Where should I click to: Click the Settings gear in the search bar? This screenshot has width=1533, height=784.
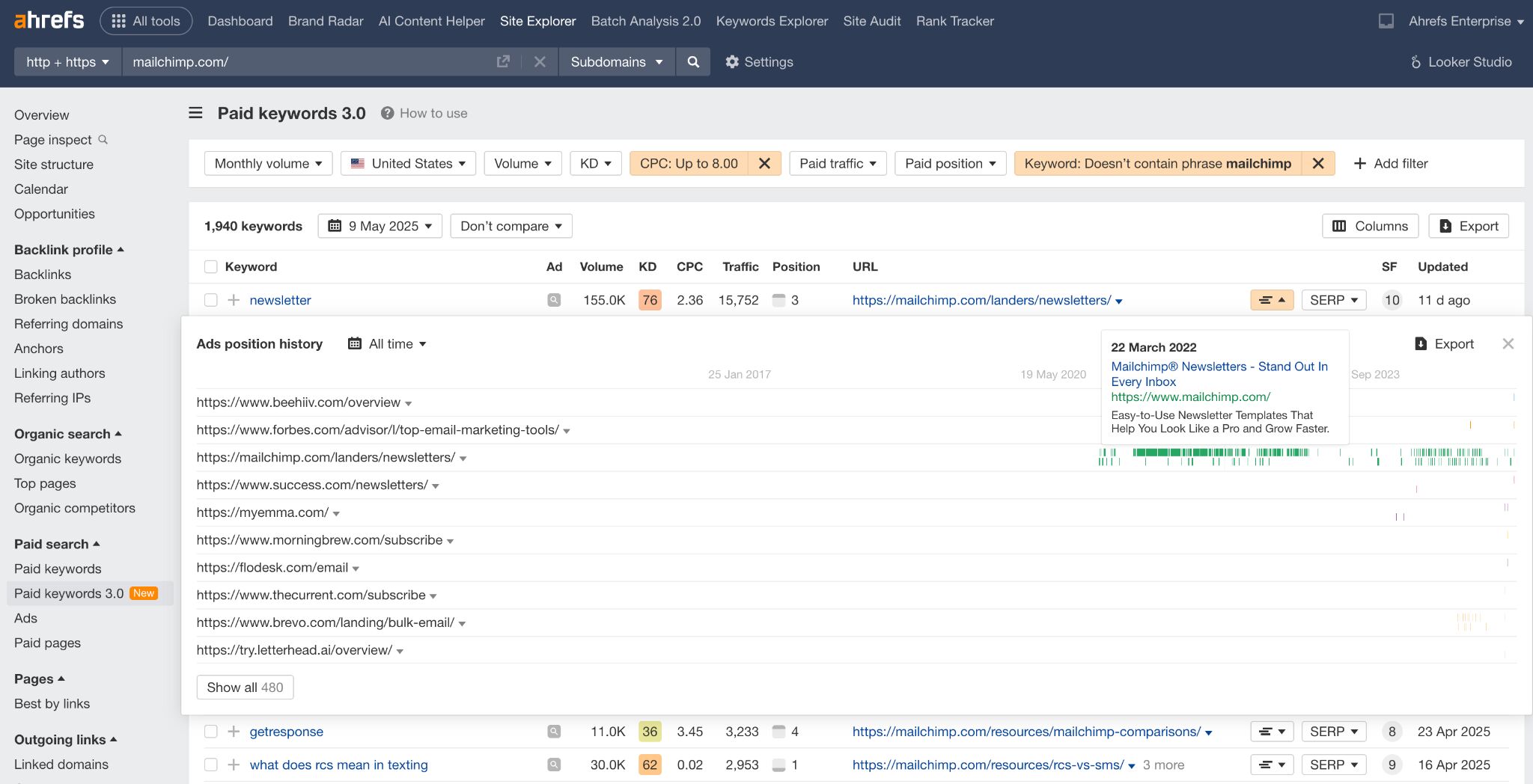point(758,62)
